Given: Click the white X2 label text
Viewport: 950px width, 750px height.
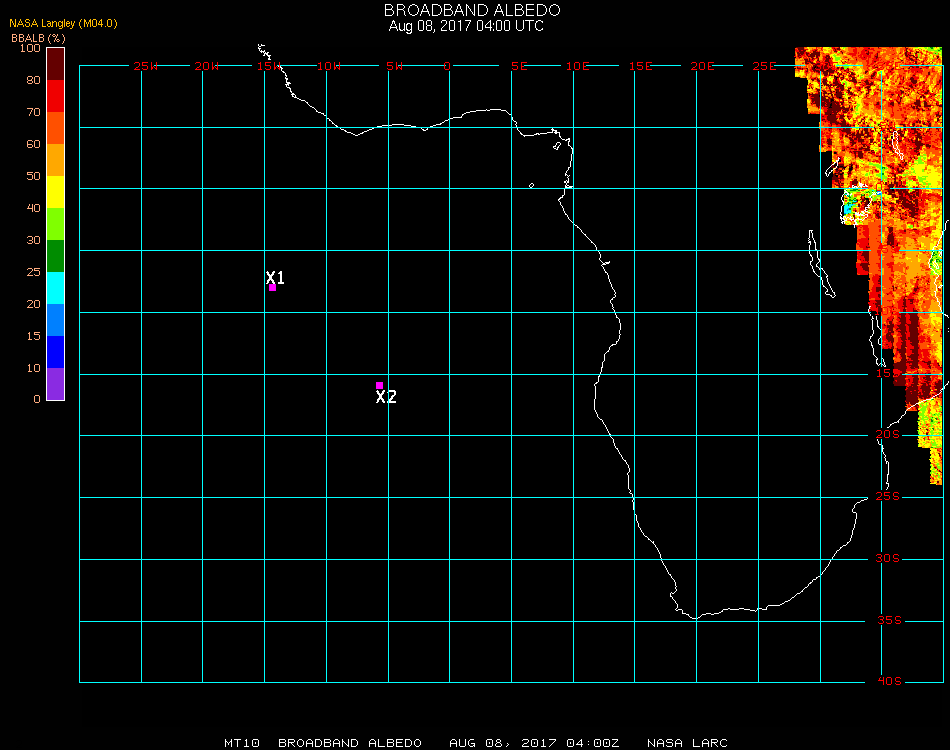Looking at the screenshot, I should click(386, 397).
